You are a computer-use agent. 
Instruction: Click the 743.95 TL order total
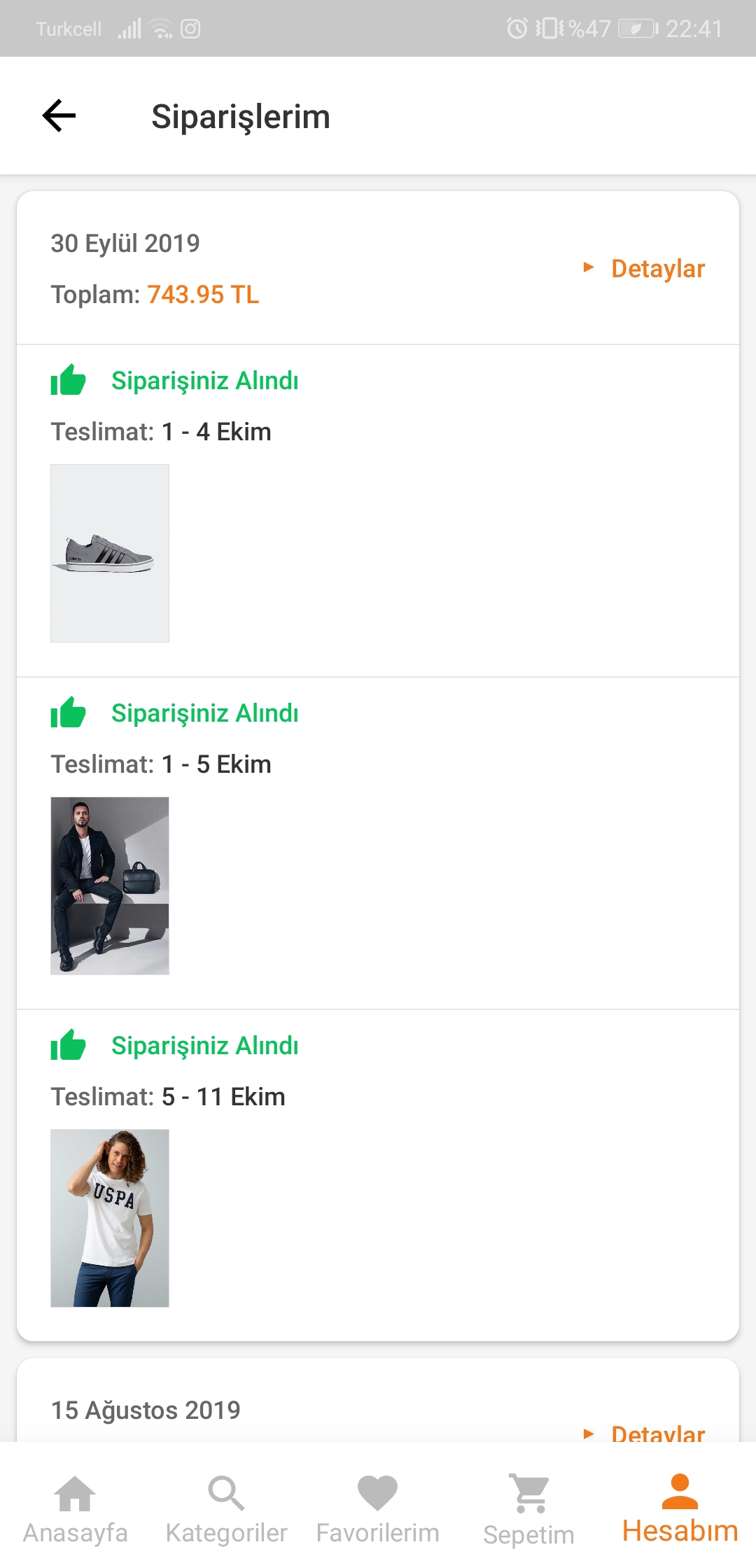pos(203,295)
